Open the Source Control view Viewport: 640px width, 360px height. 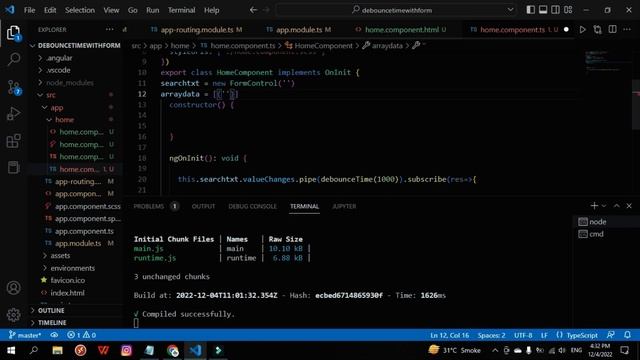click(13, 87)
